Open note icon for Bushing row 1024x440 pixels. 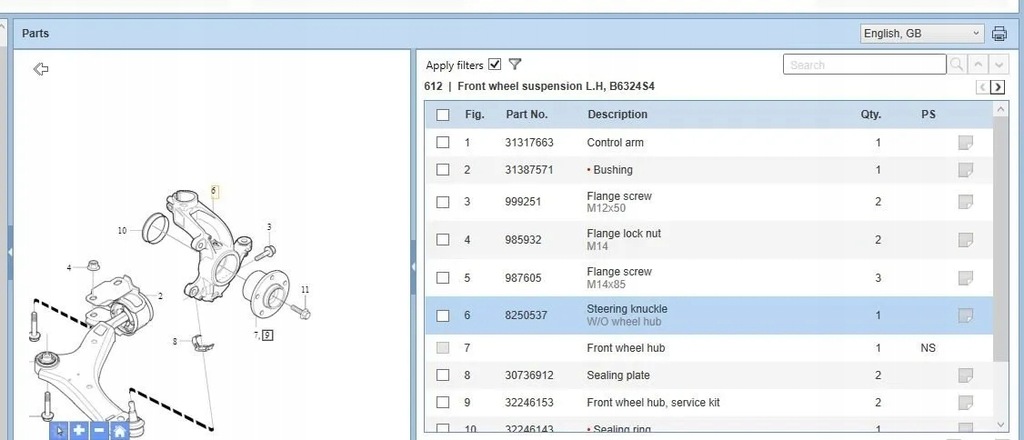[965, 170]
